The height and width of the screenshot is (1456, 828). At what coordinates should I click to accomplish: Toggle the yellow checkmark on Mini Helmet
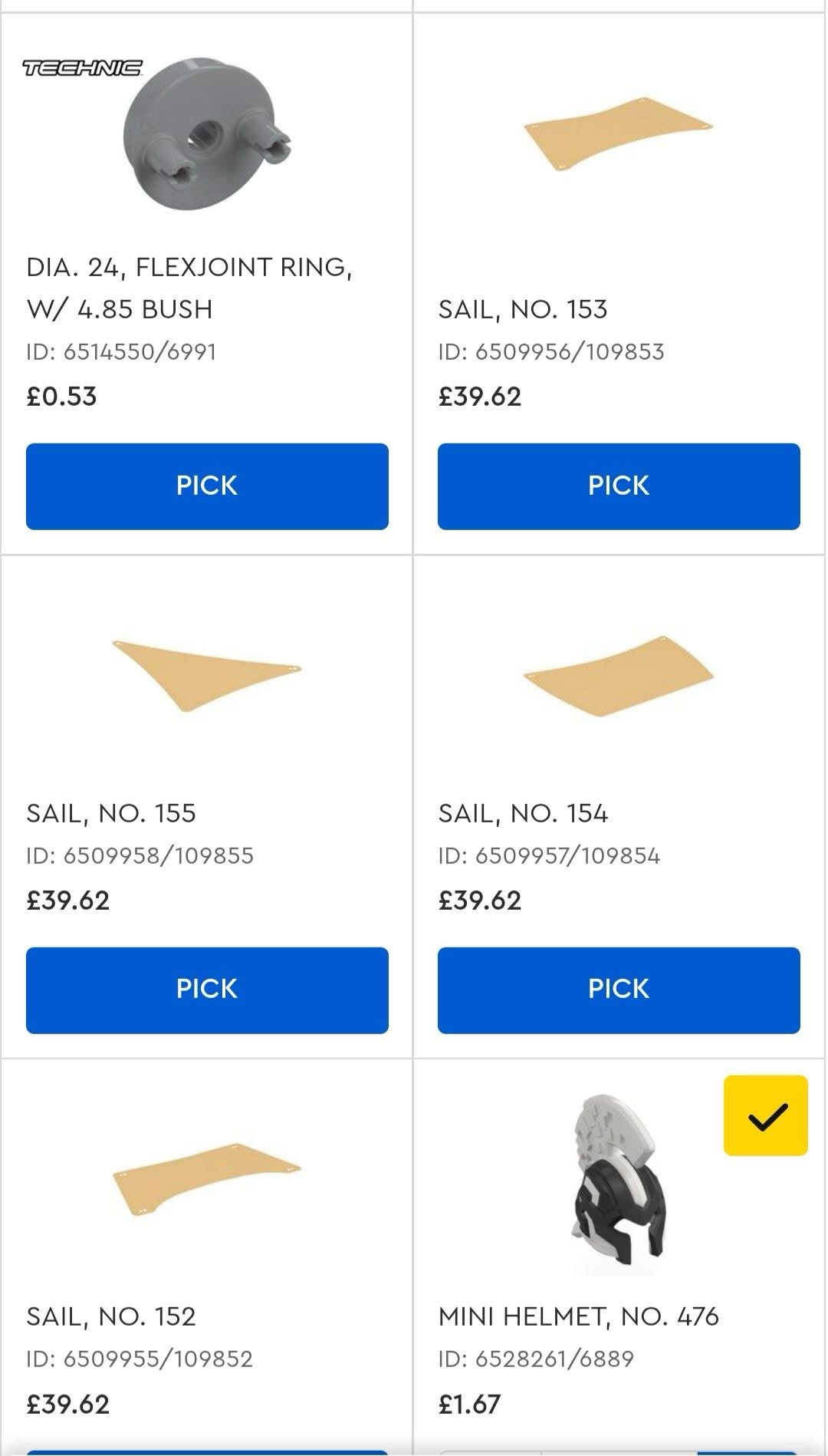765,1115
